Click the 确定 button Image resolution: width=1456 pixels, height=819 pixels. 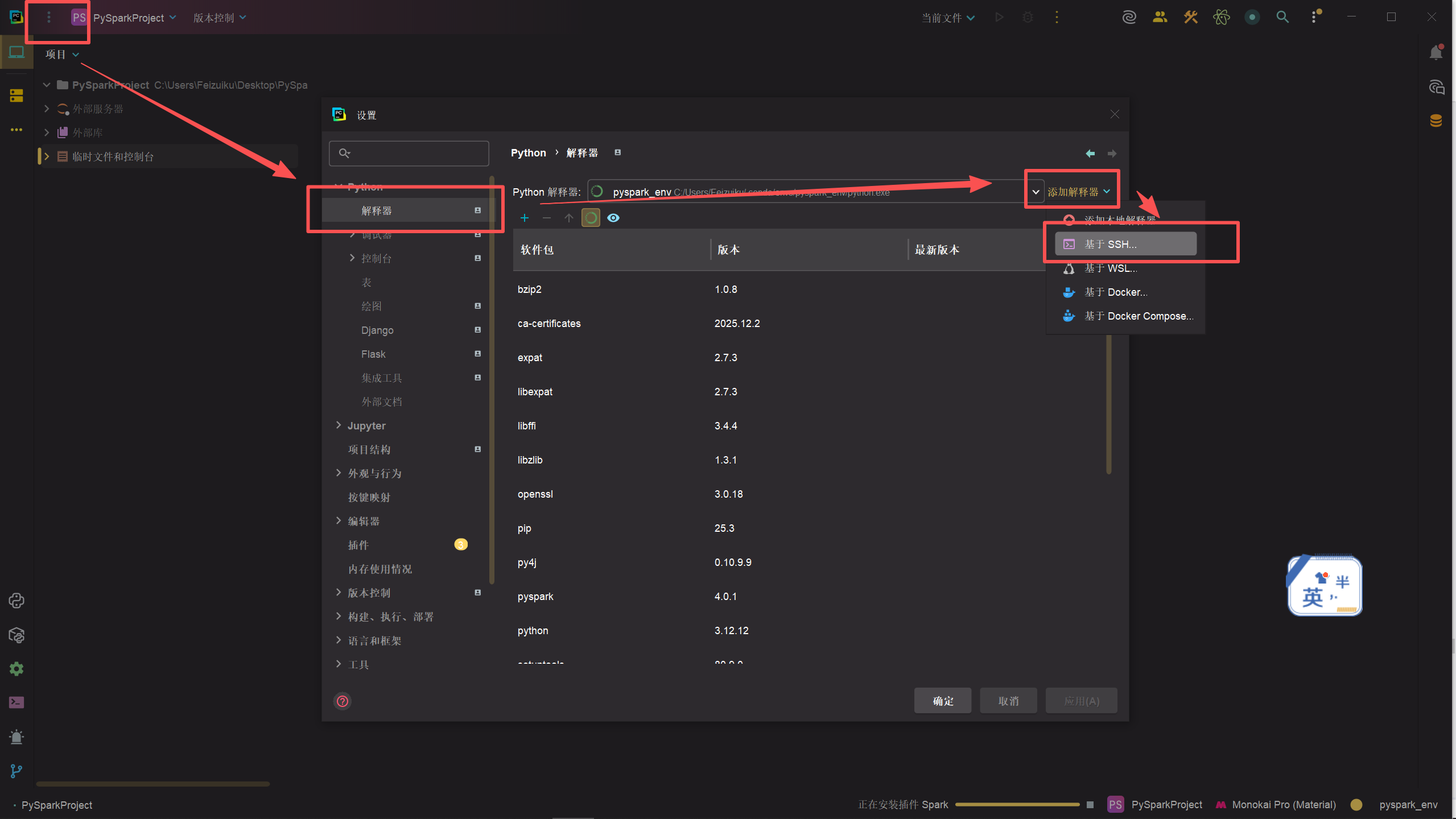(943, 701)
